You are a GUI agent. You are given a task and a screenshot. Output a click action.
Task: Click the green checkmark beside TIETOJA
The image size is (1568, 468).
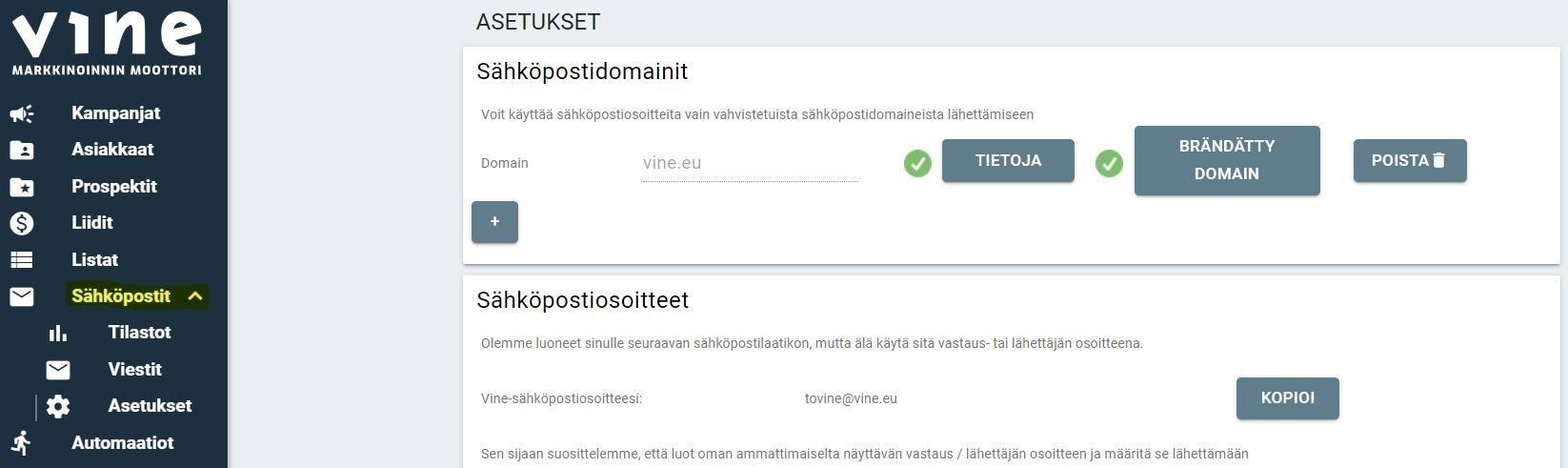point(917,164)
